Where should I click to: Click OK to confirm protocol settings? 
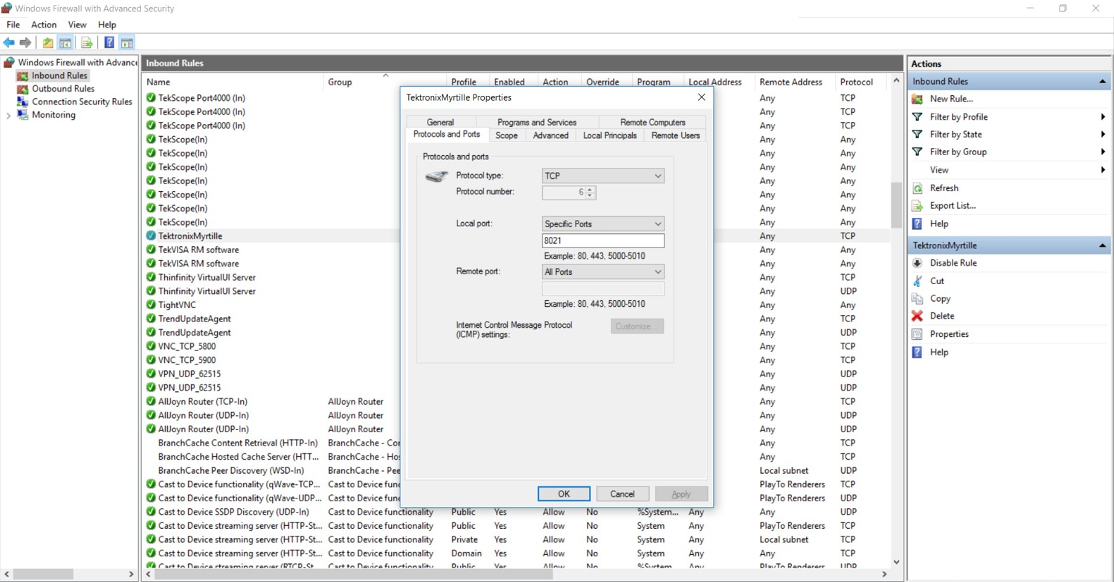click(x=563, y=493)
